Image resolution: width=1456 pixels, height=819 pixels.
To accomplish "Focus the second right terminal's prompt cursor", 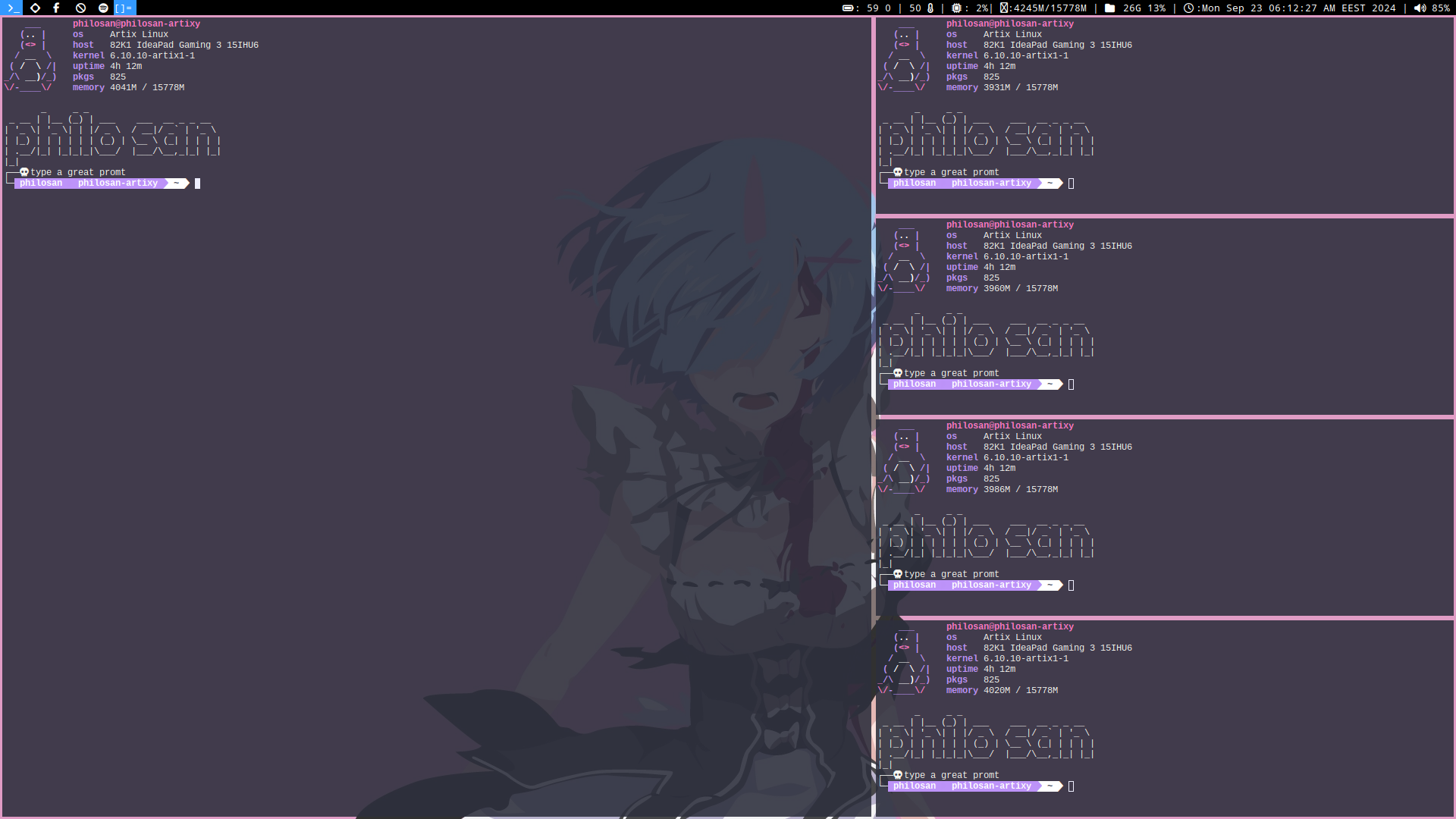I will [1071, 384].
